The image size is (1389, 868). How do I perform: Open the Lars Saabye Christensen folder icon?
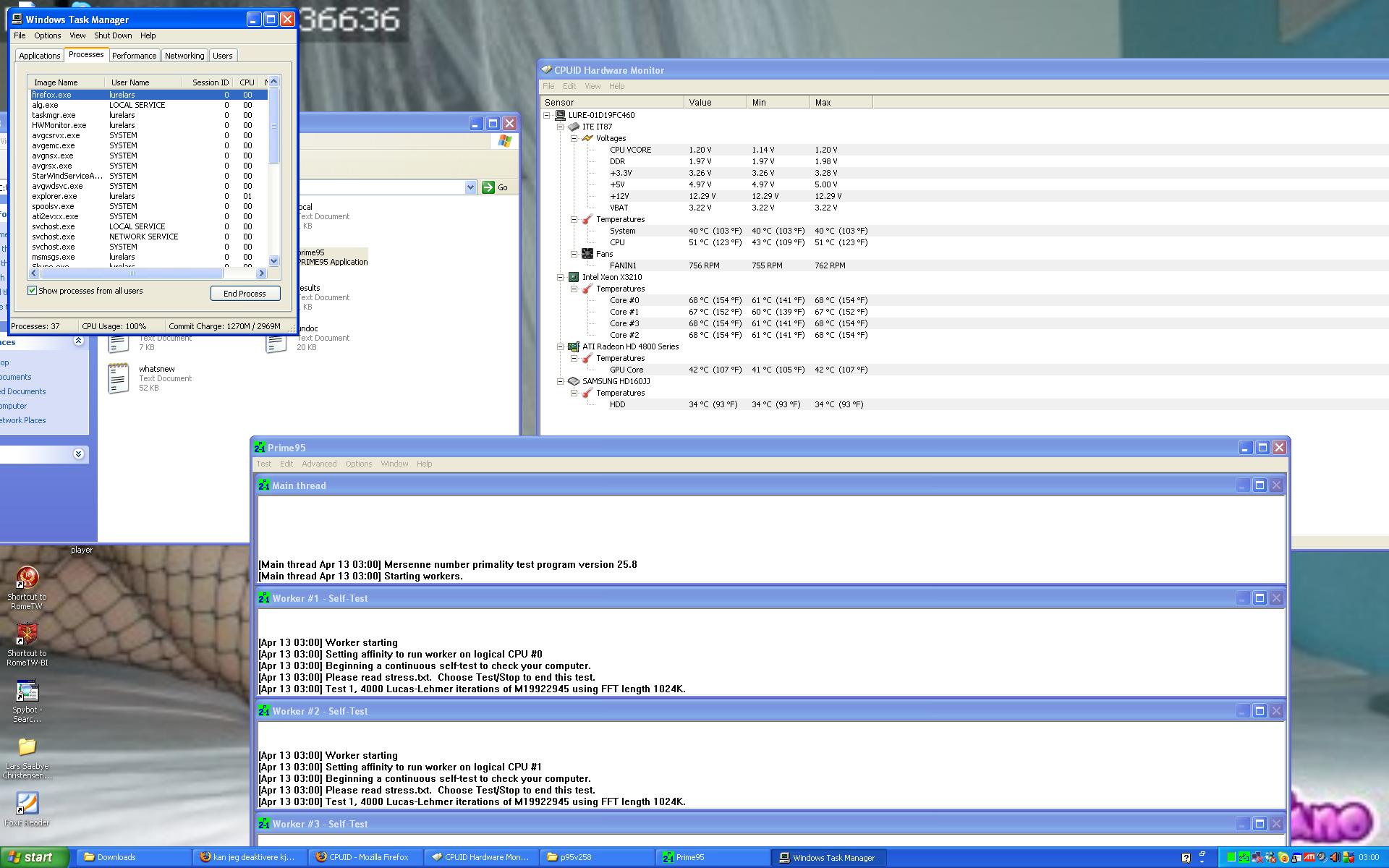click(27, 746)
